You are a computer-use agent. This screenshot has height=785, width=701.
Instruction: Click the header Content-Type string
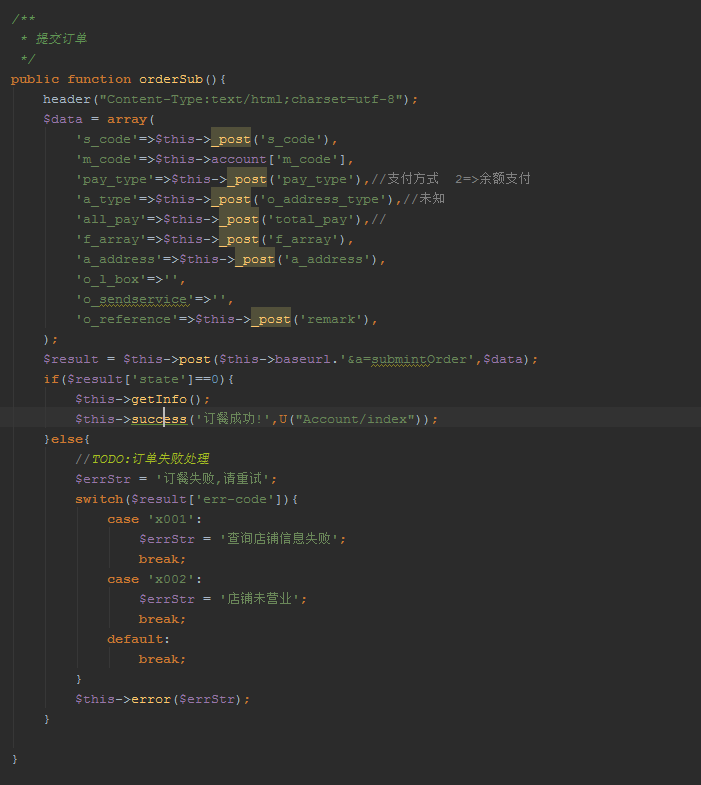pyautogui.click(x=252, y=99)
